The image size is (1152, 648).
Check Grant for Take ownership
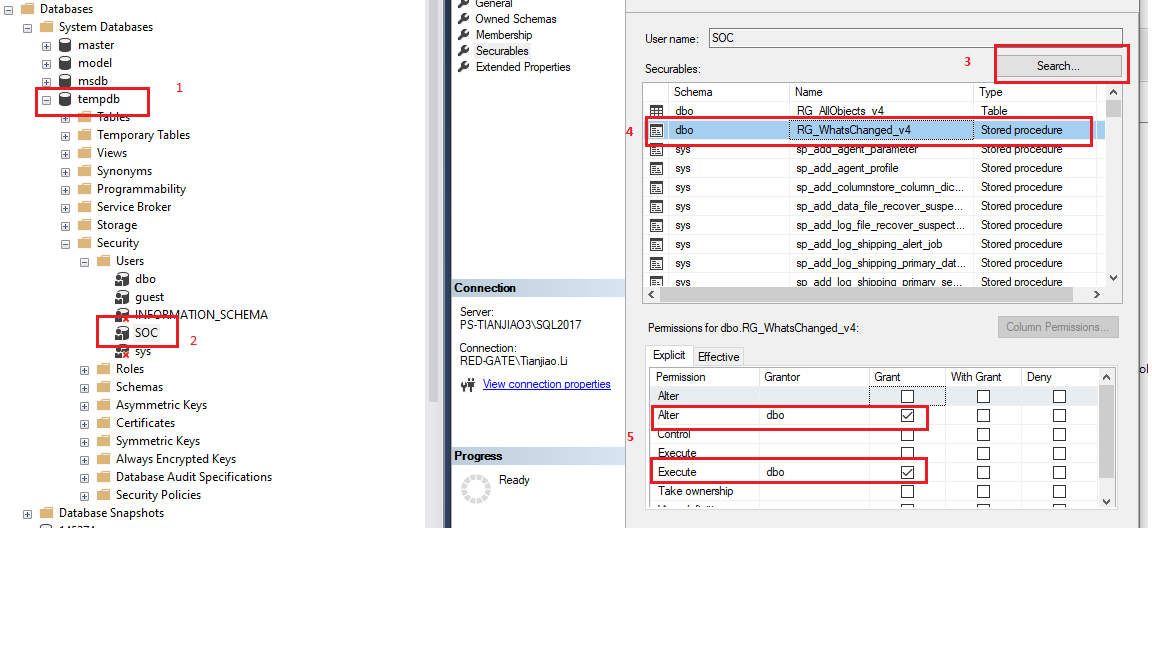click(x=907, y=492)
